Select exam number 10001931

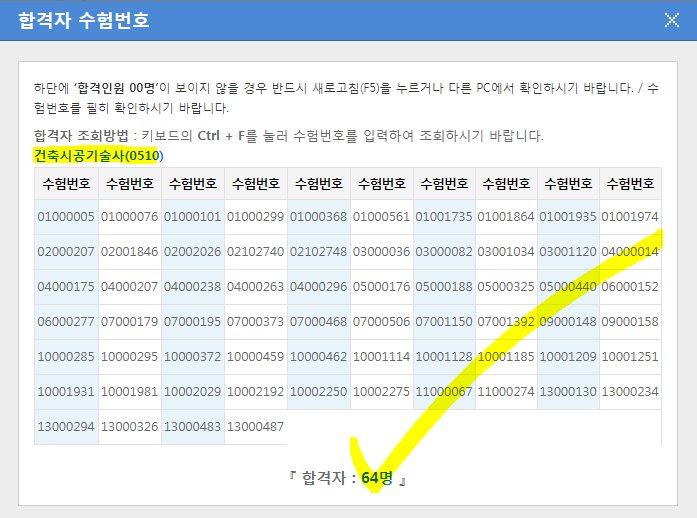pyautogui.click(x=66, y=392)
